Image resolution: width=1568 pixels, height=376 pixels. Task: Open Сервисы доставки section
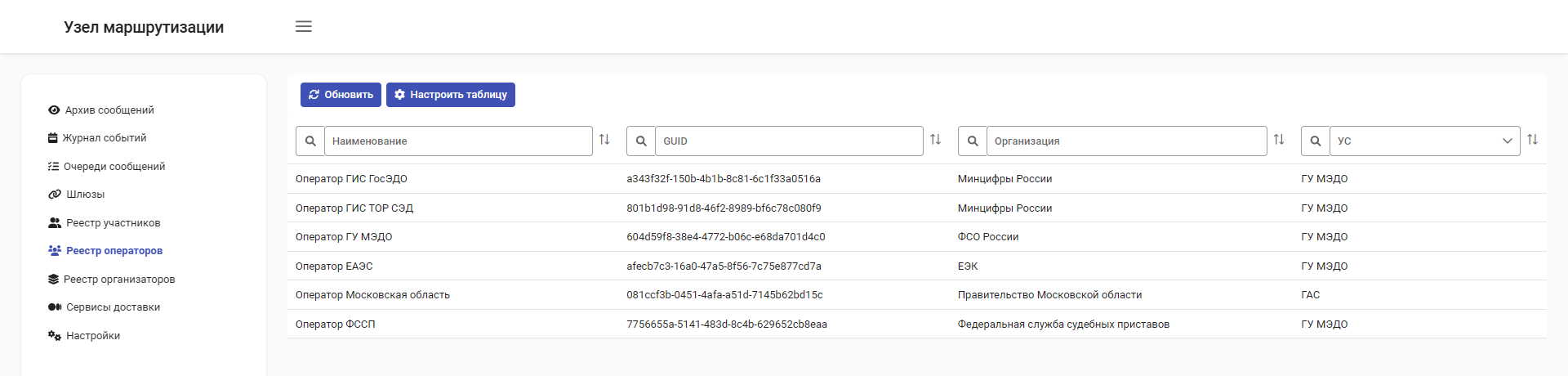click(113, 307)
